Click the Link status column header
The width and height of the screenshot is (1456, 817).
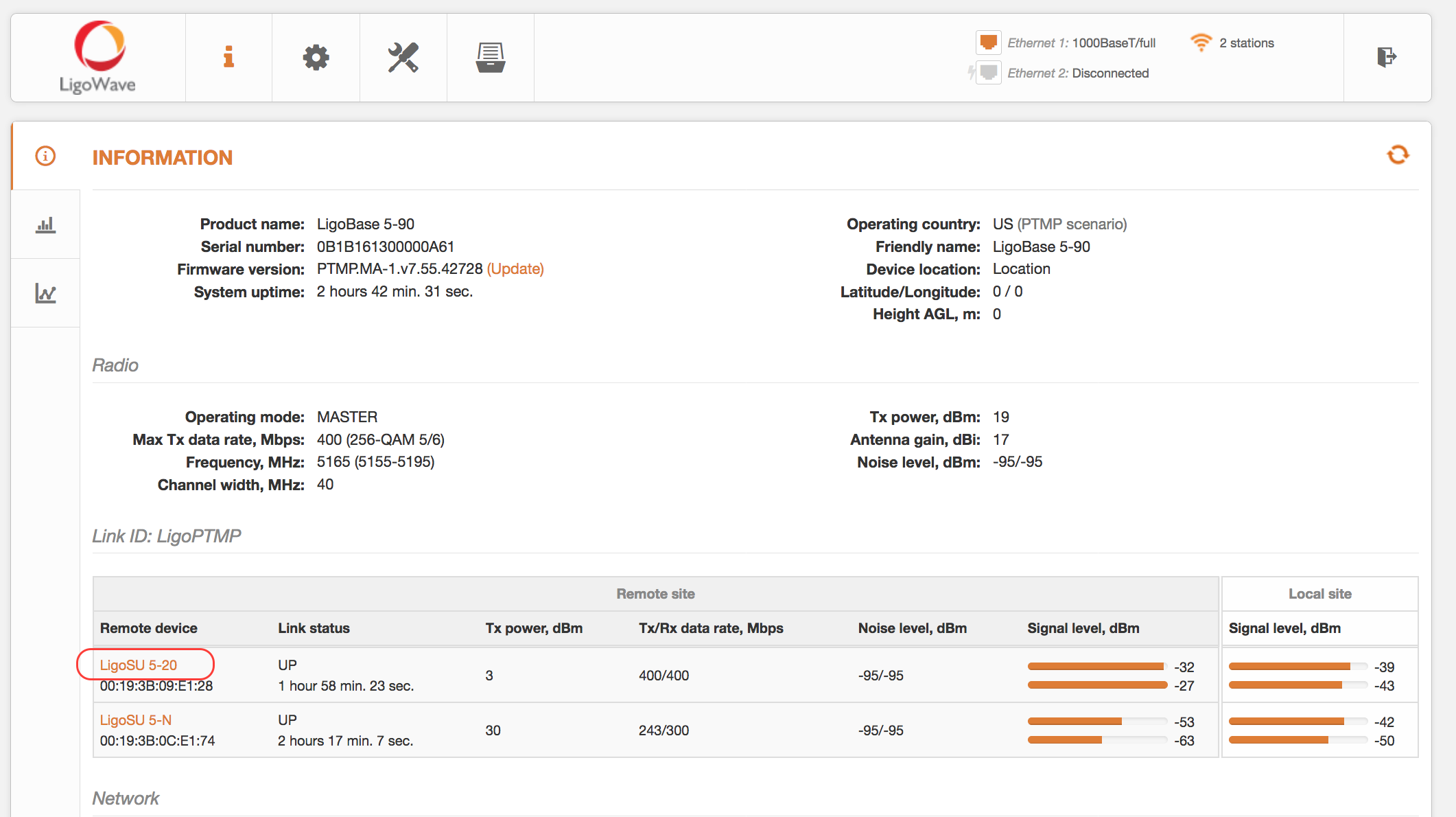click(x=314, y=628)
